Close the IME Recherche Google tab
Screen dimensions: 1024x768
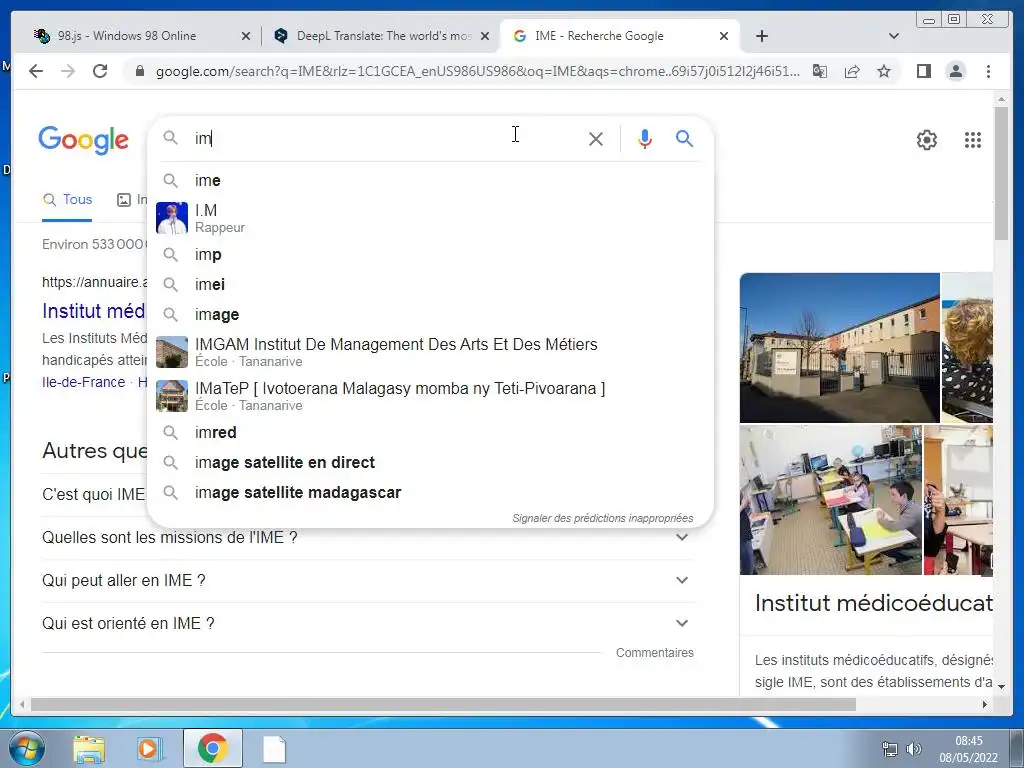pos(724,36)
